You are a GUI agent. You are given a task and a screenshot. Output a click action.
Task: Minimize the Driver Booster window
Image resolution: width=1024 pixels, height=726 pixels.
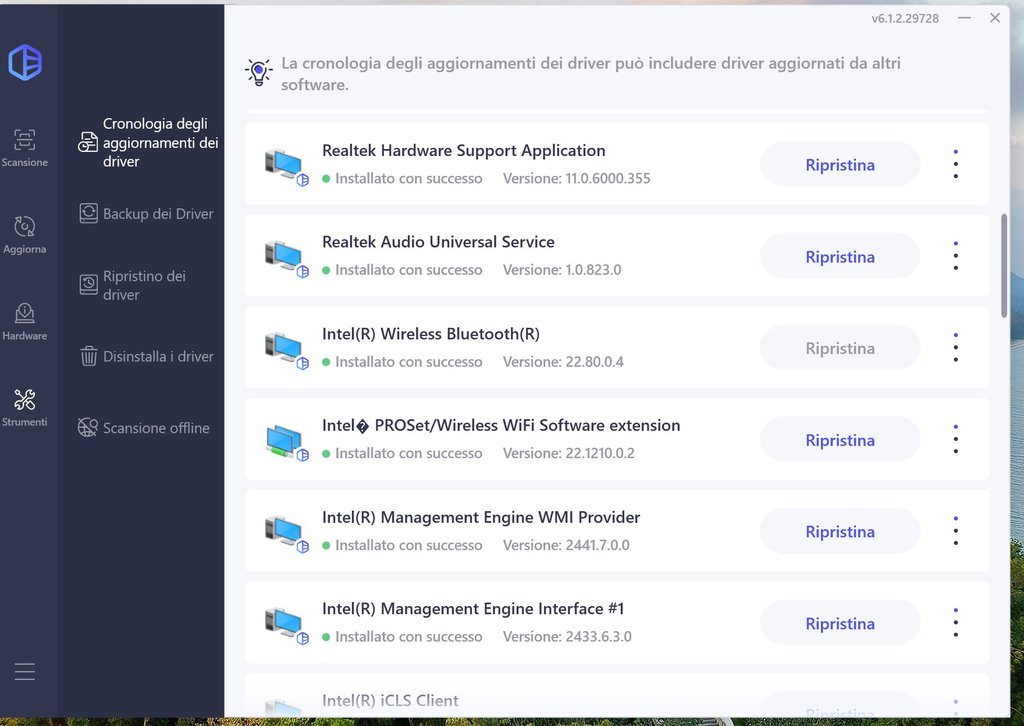pos(965,18)
